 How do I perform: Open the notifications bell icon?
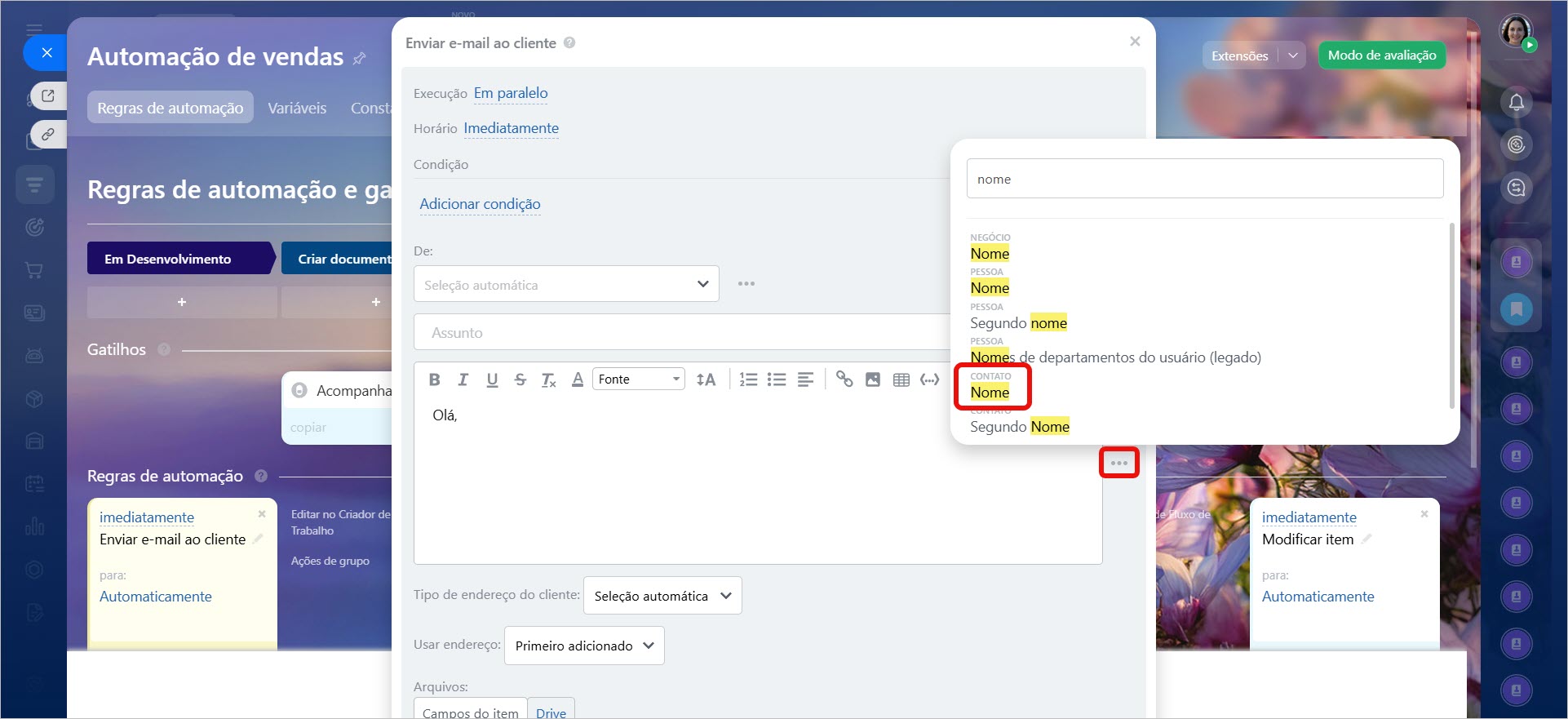pyautogui.click(x=1516, y=102)
